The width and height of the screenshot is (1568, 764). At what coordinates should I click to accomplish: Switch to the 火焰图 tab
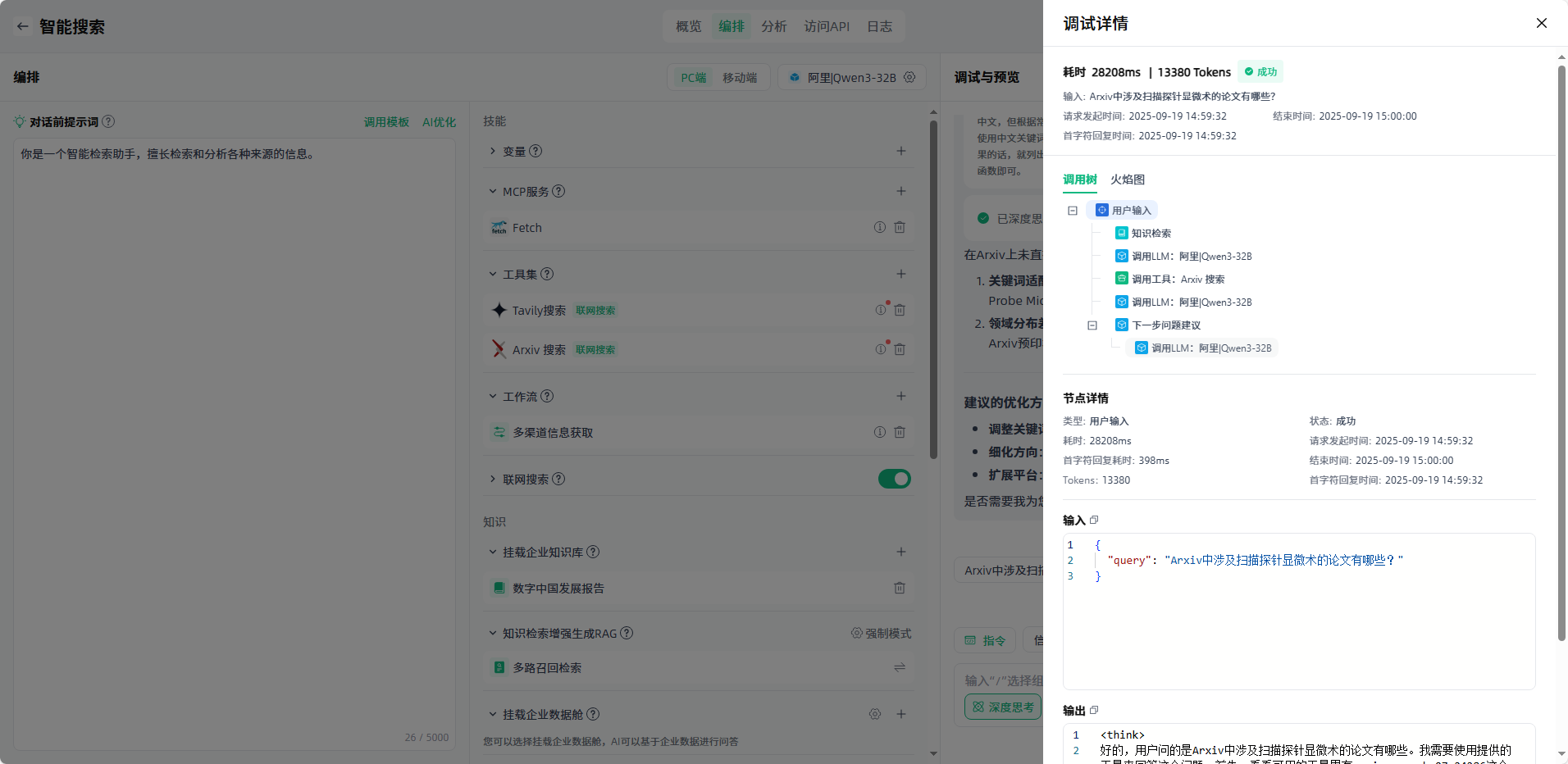1128,180
